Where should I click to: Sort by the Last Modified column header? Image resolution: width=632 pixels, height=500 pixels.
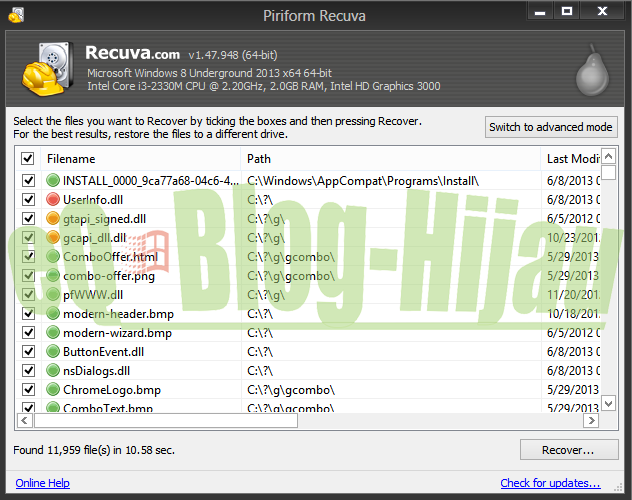tap(570, 159)
